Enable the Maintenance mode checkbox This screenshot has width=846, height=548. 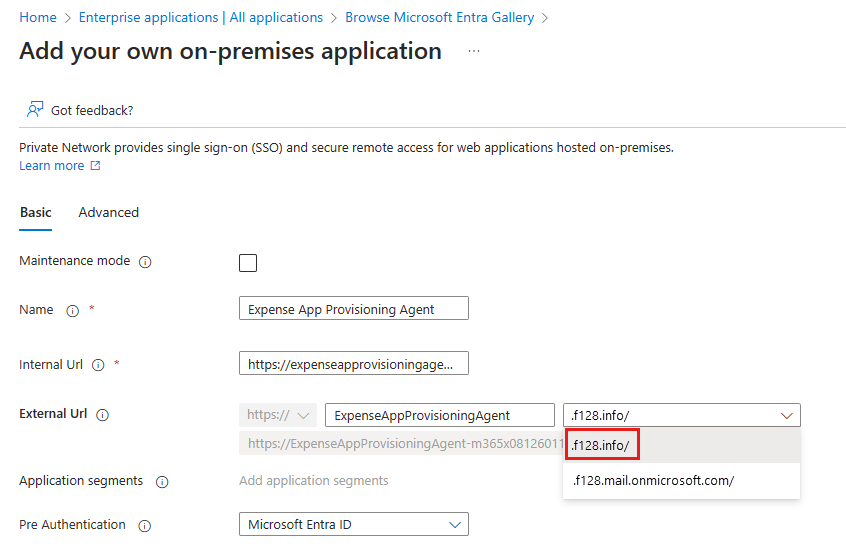coord(248,263)
